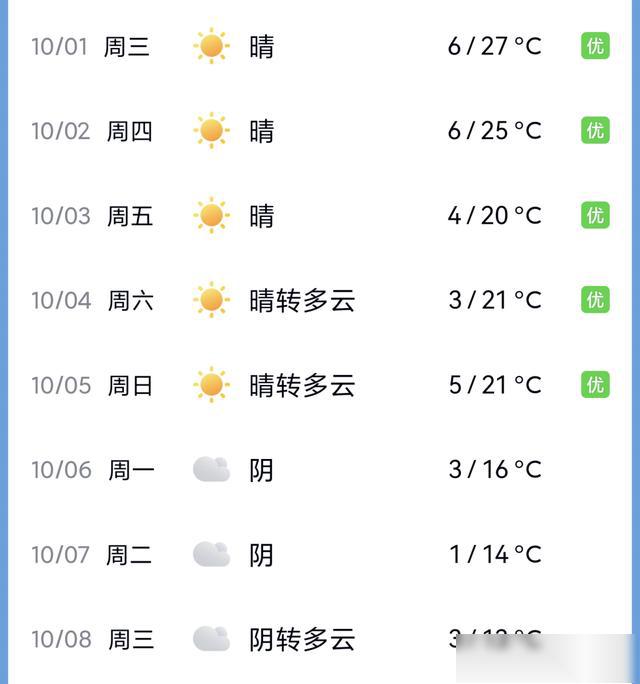Click the sun icon for 10/04 周六
This screenshot has height=684, width=640.
(211, 300)
